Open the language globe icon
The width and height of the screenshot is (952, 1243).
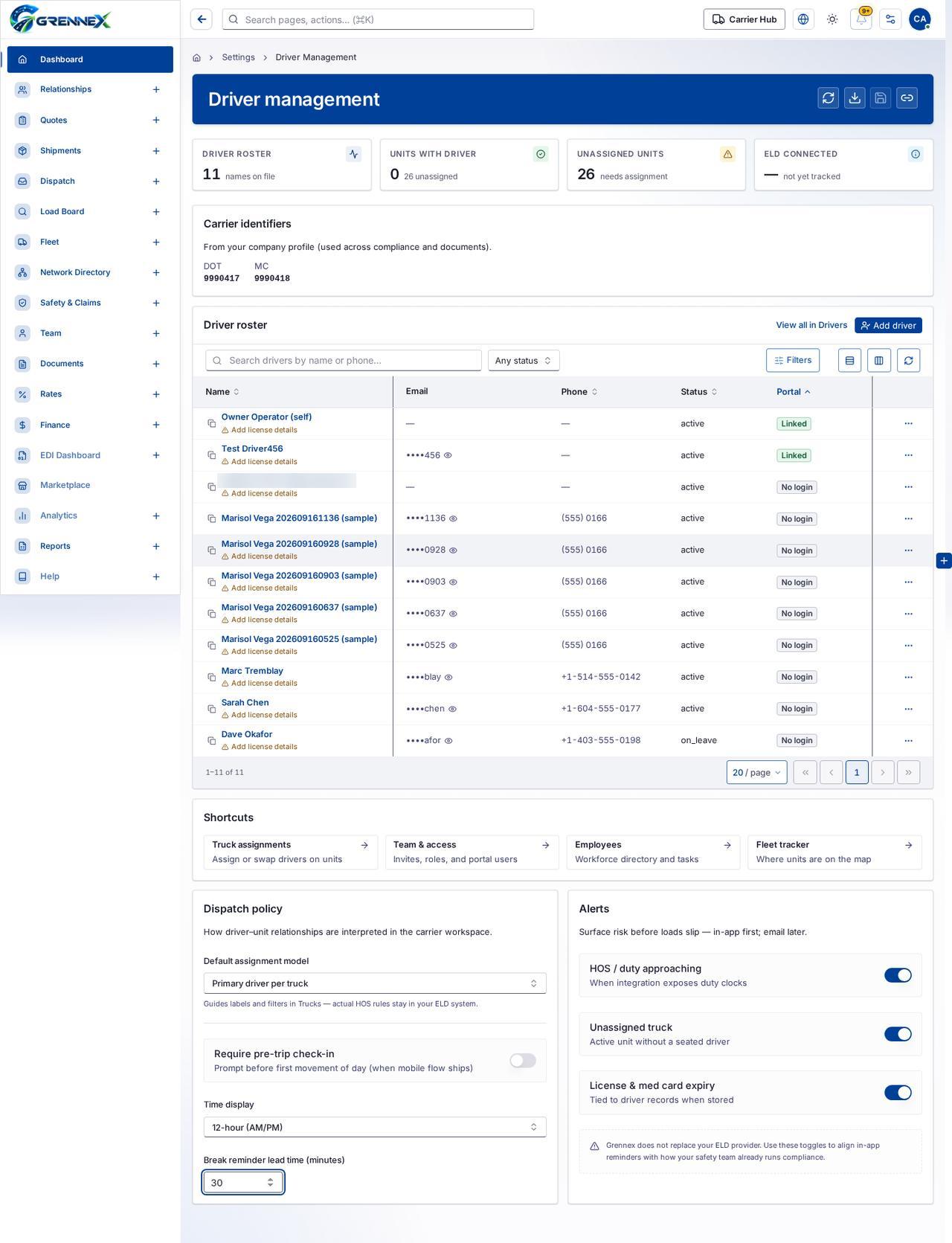point(803,19)
